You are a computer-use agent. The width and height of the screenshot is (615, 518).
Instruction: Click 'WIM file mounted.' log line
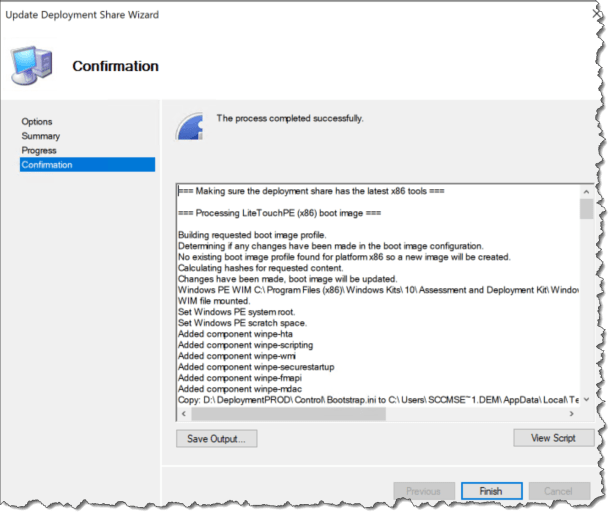(214, 301)
